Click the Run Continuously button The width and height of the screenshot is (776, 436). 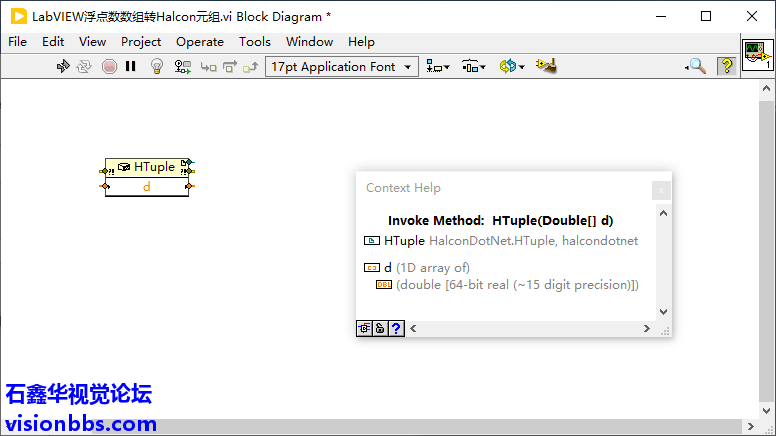85,66
